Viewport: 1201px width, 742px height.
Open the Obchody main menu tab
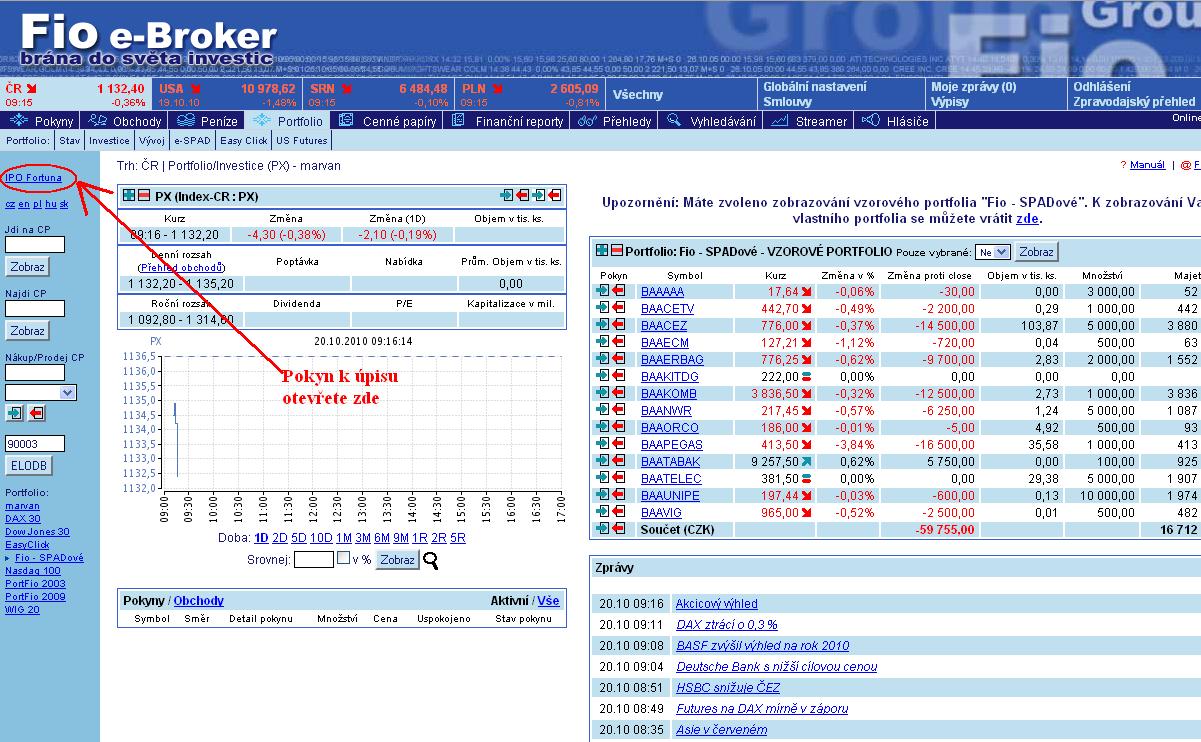pos(125,121)
